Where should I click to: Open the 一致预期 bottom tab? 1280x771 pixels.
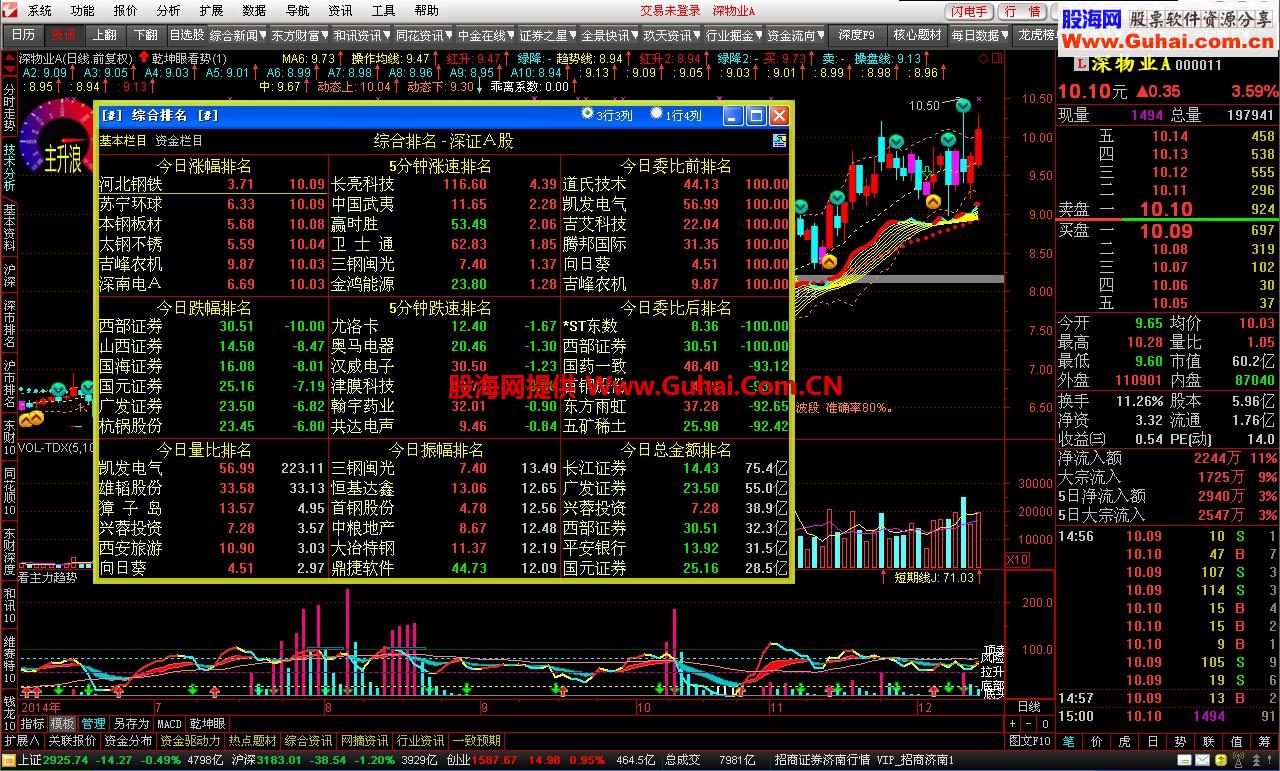pyautogui.click(x=476, y=741)
